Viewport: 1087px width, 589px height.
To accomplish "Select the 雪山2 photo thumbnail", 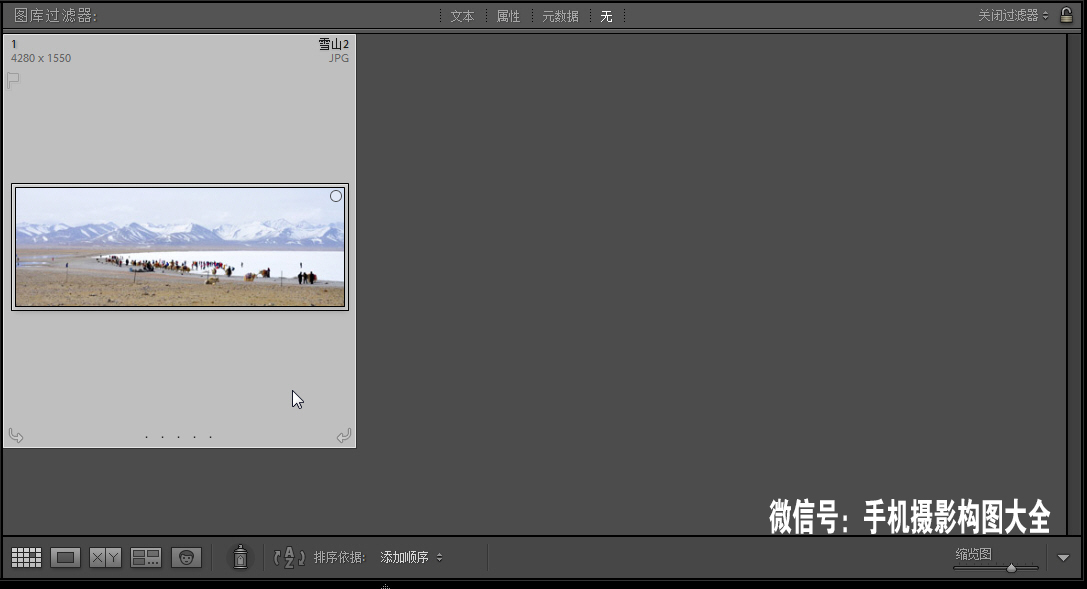I will pyautogui.click(x=180, y=246).
